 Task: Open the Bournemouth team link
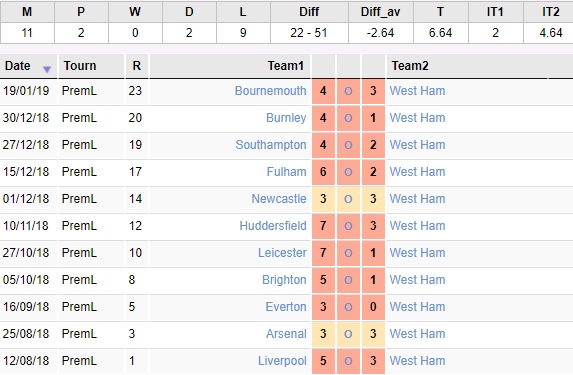tap(270, 91)
